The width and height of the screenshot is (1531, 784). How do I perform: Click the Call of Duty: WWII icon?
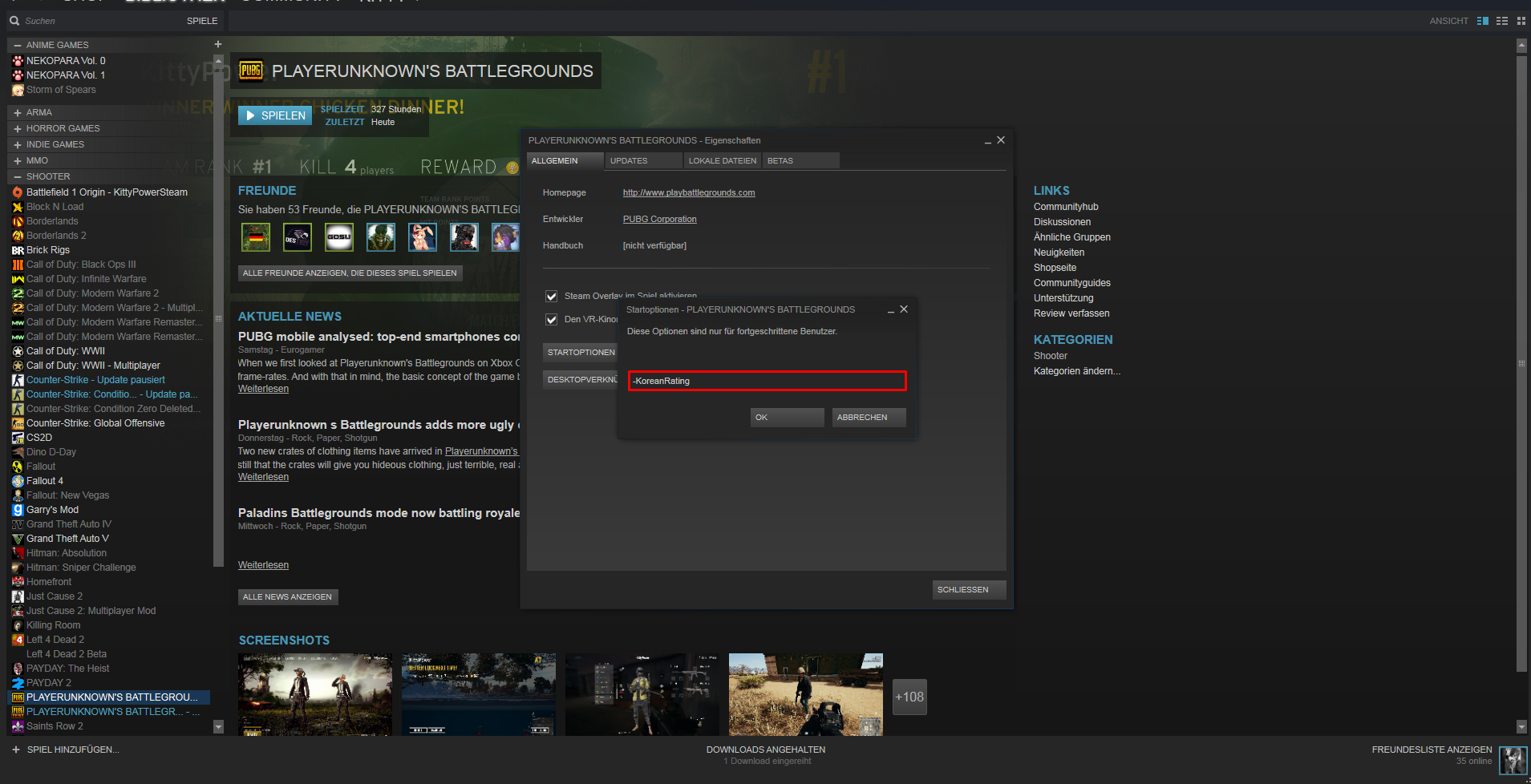pyautogui.click(x=18, y=351)
